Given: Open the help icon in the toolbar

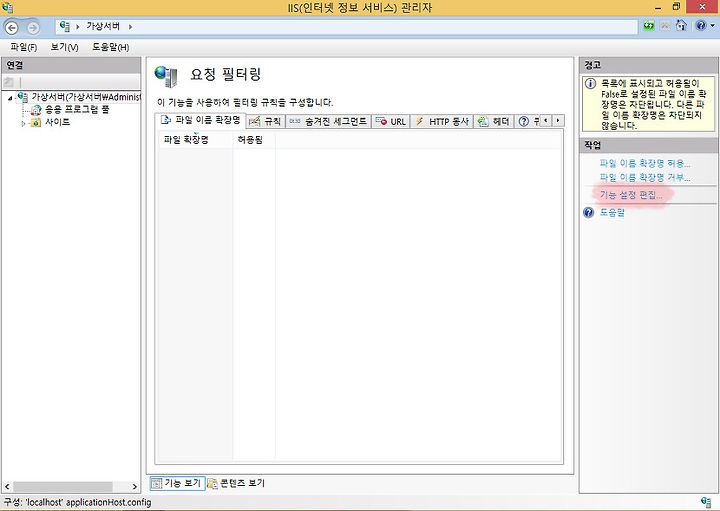Looking at the screenshot, I should coord(701,26).
